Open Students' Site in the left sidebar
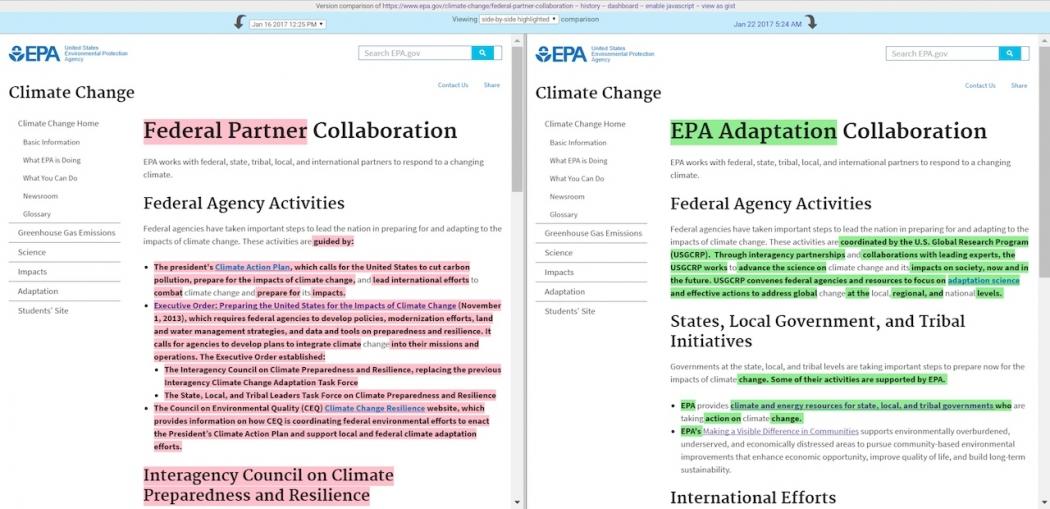 click(x=43, y=311)
